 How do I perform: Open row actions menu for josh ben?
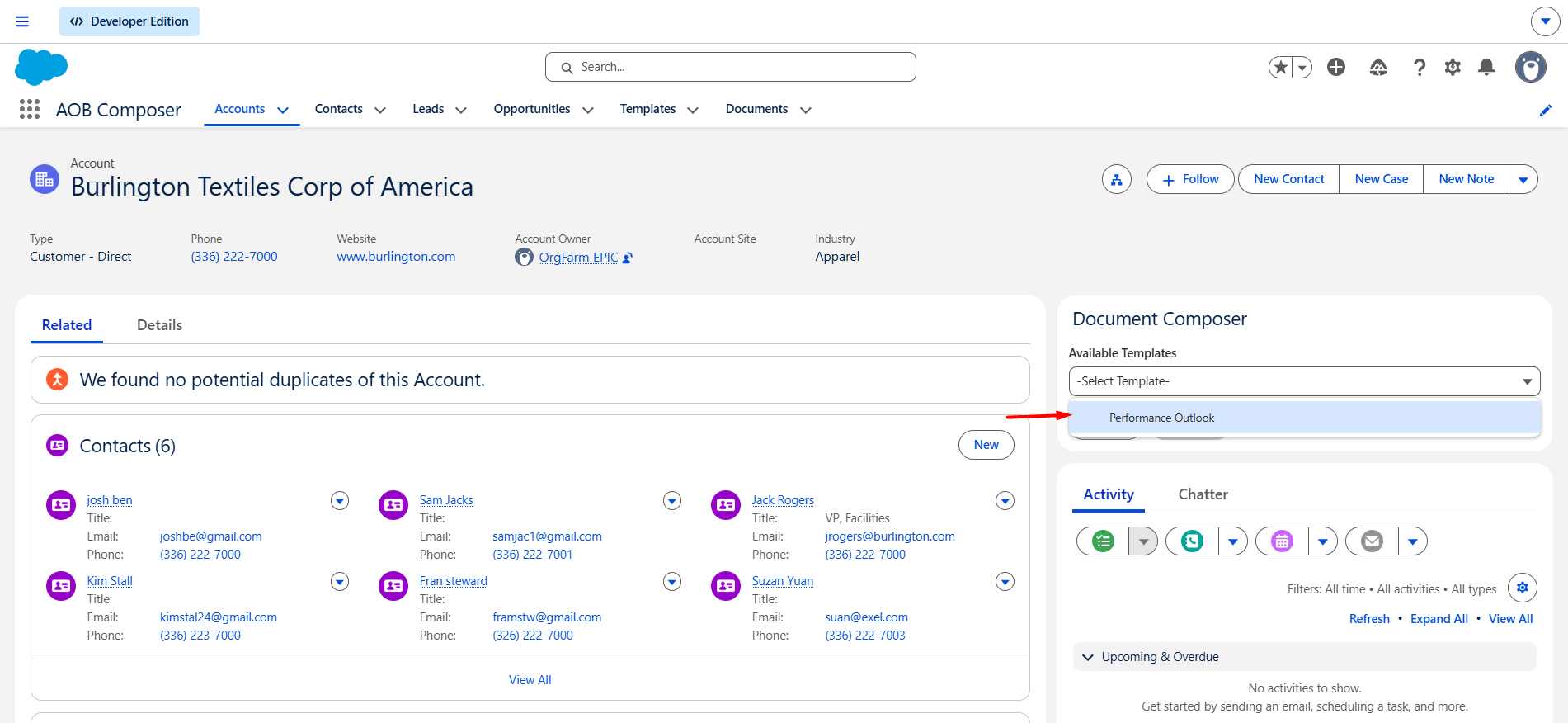coord(340,500)
